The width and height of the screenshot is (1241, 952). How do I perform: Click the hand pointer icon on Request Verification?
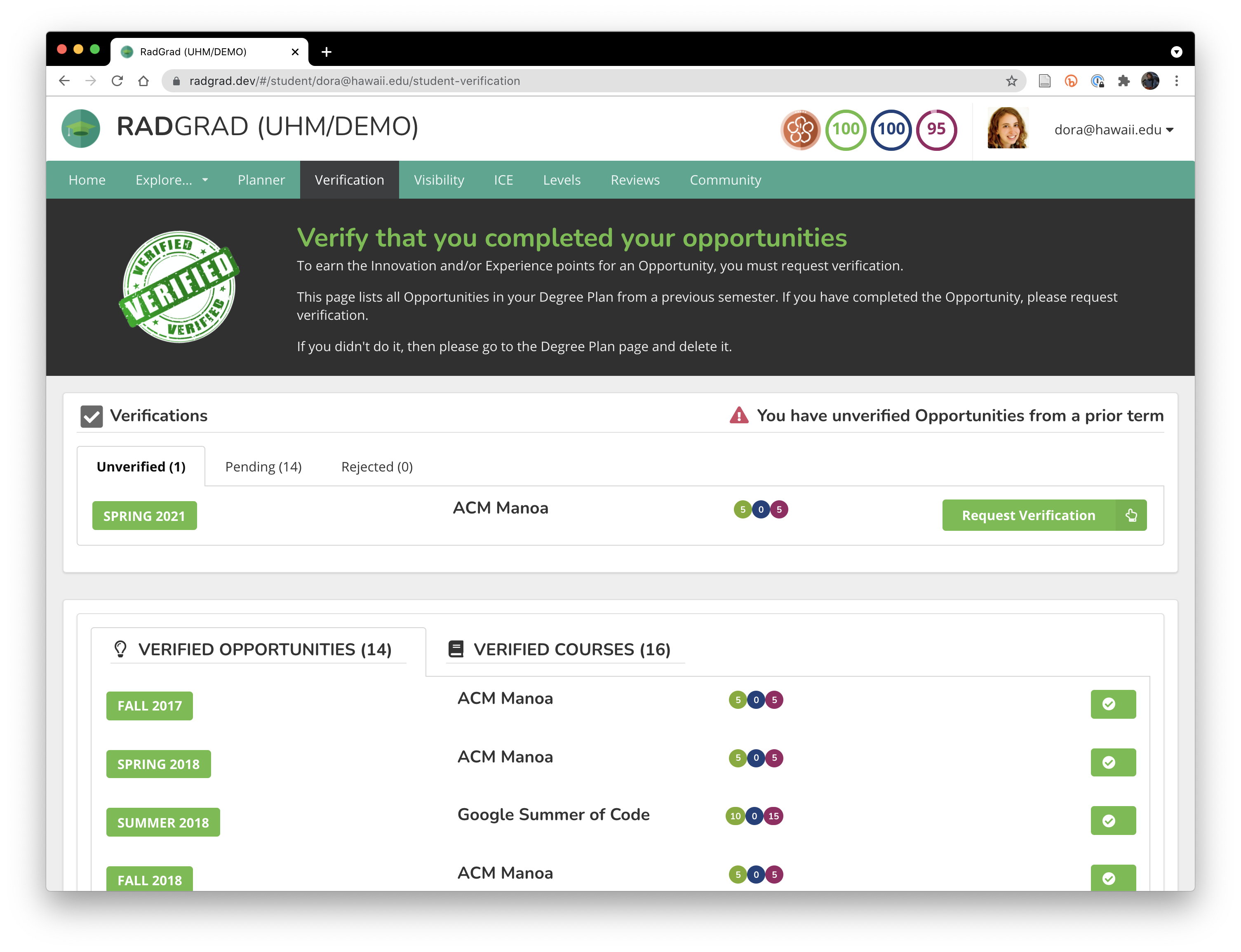1131,515
